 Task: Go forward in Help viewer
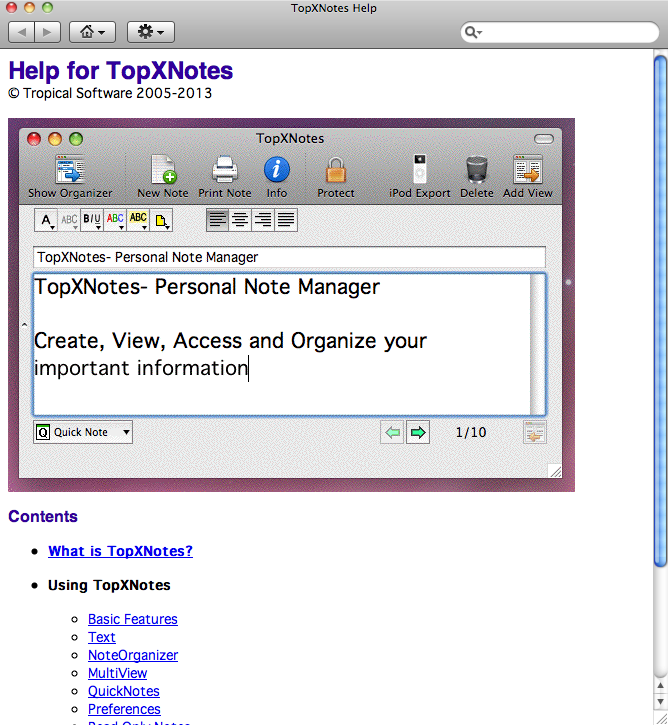[x=48, y=32]
